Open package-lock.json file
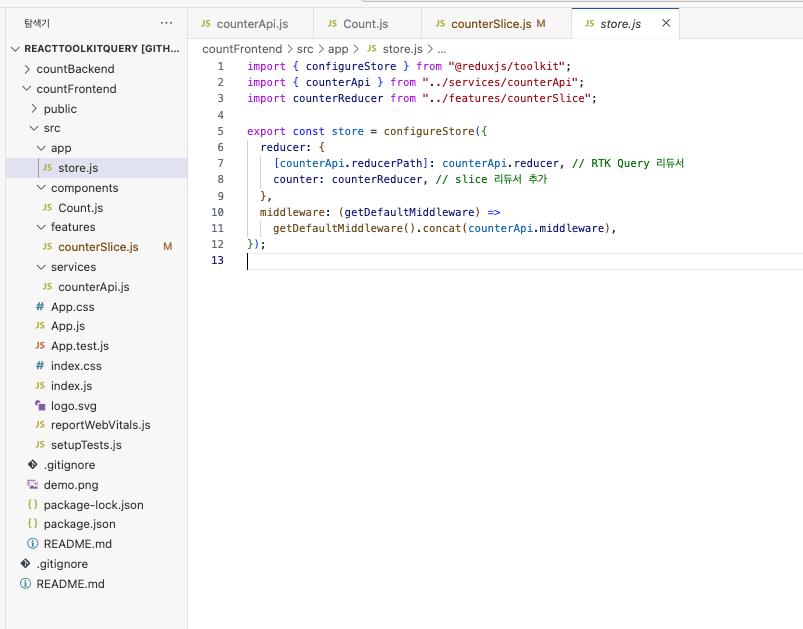This screenshot has height=629, width=803. [x=96, y=505]
